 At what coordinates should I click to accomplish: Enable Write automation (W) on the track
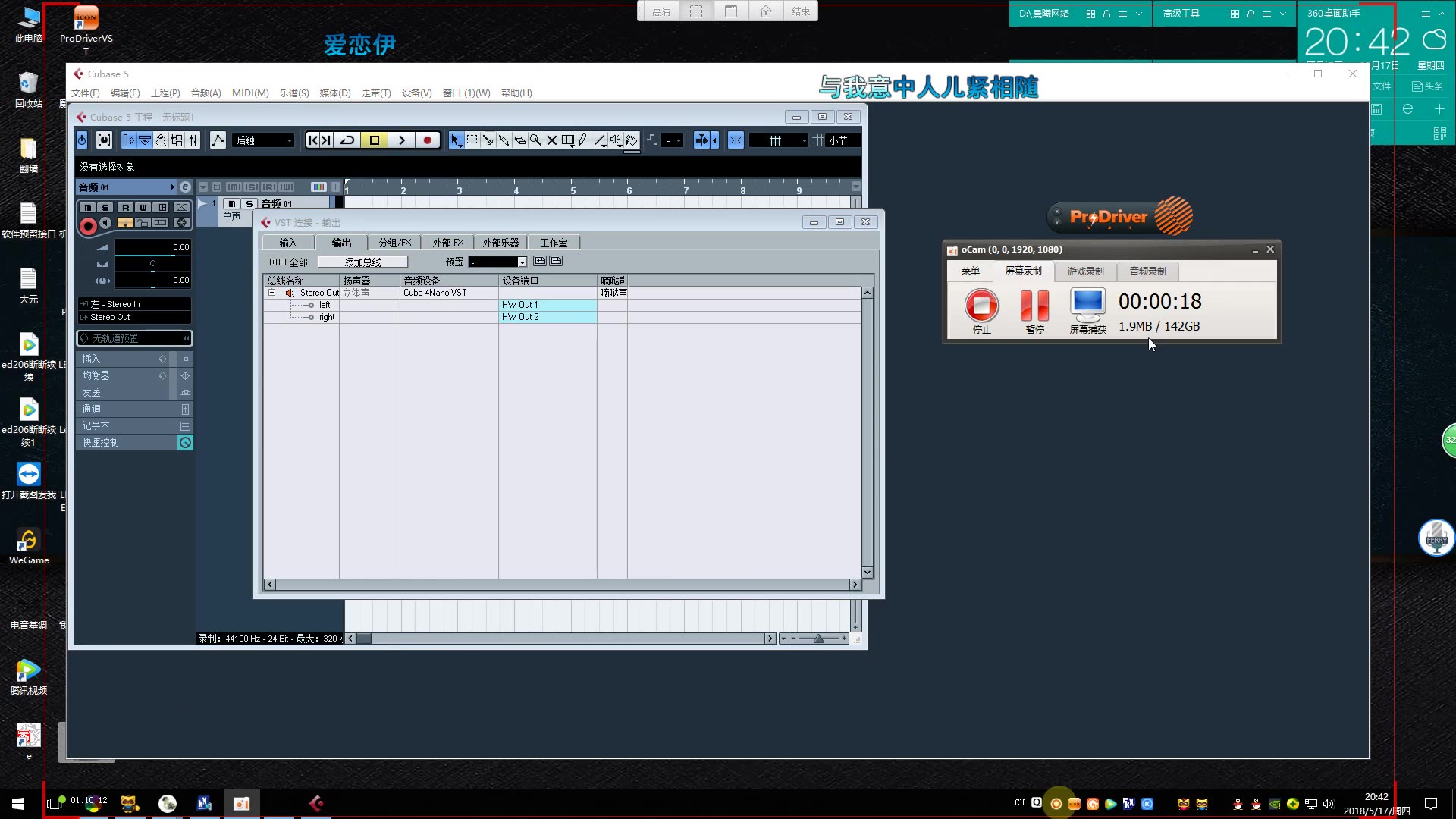(x=143, y=207)
